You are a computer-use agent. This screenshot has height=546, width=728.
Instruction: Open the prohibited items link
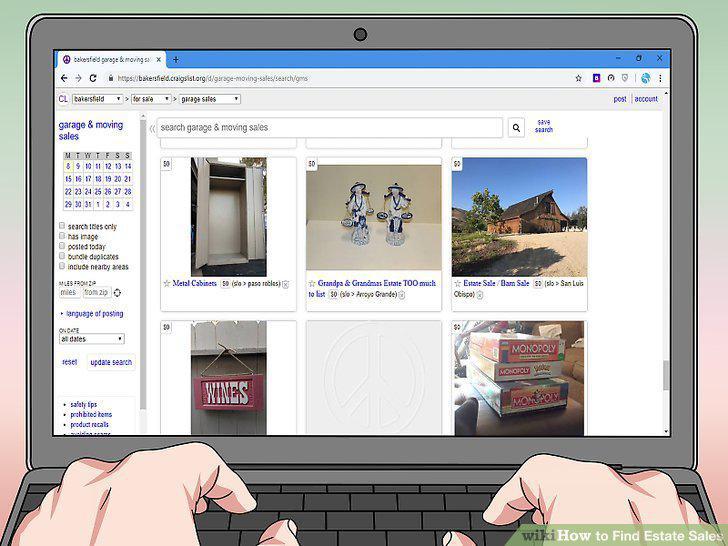[91, 415]
